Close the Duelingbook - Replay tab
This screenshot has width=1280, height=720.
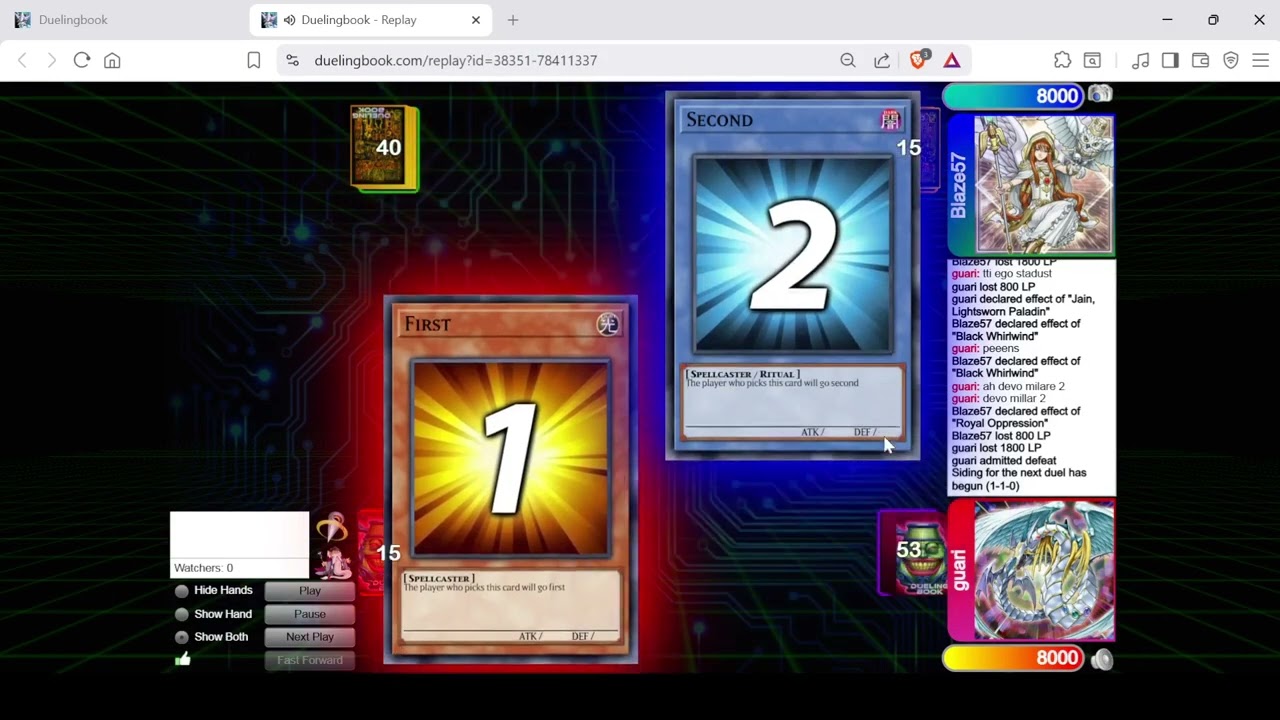pyautogui.click(x=476, y=20)
